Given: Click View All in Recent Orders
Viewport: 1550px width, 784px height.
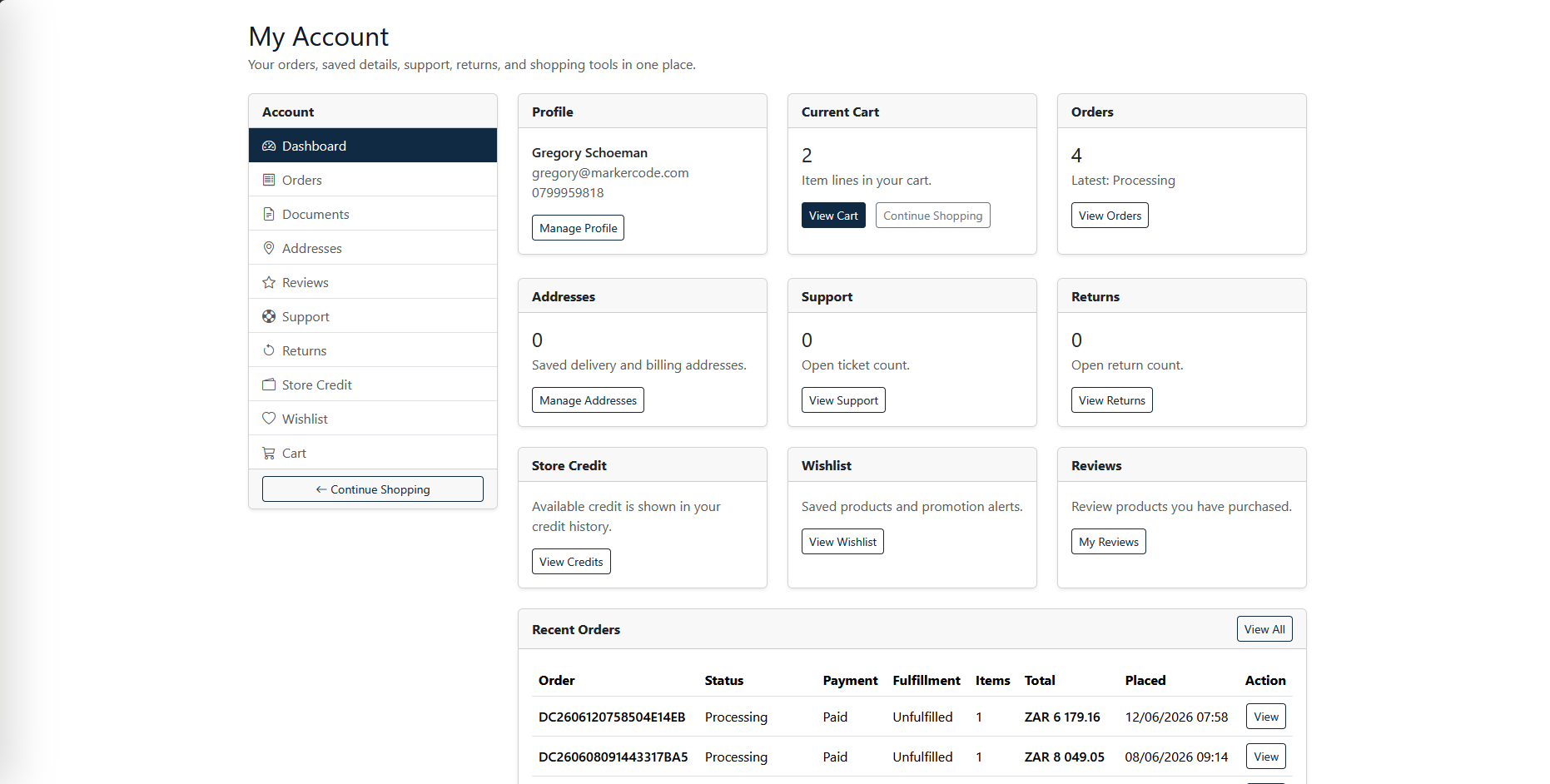Looking at the screenshot, I should click(1264, 629).
